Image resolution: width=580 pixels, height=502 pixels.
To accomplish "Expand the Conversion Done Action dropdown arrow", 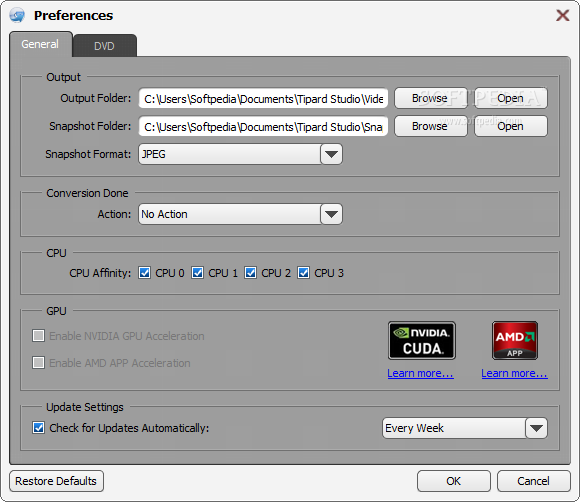I will tap(331, 214).
